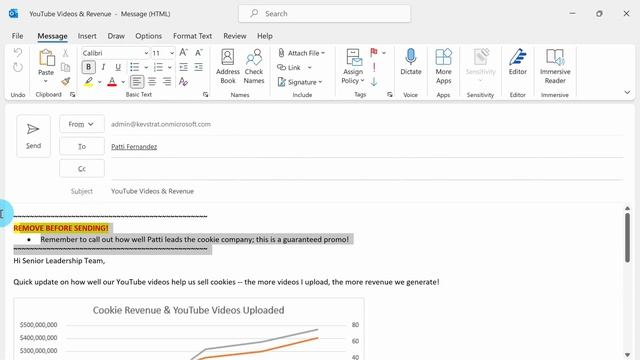Decrease the paragraph indent
Image resolution: width=640 pixels, height=360 pixels.
[x=184, y=67]
